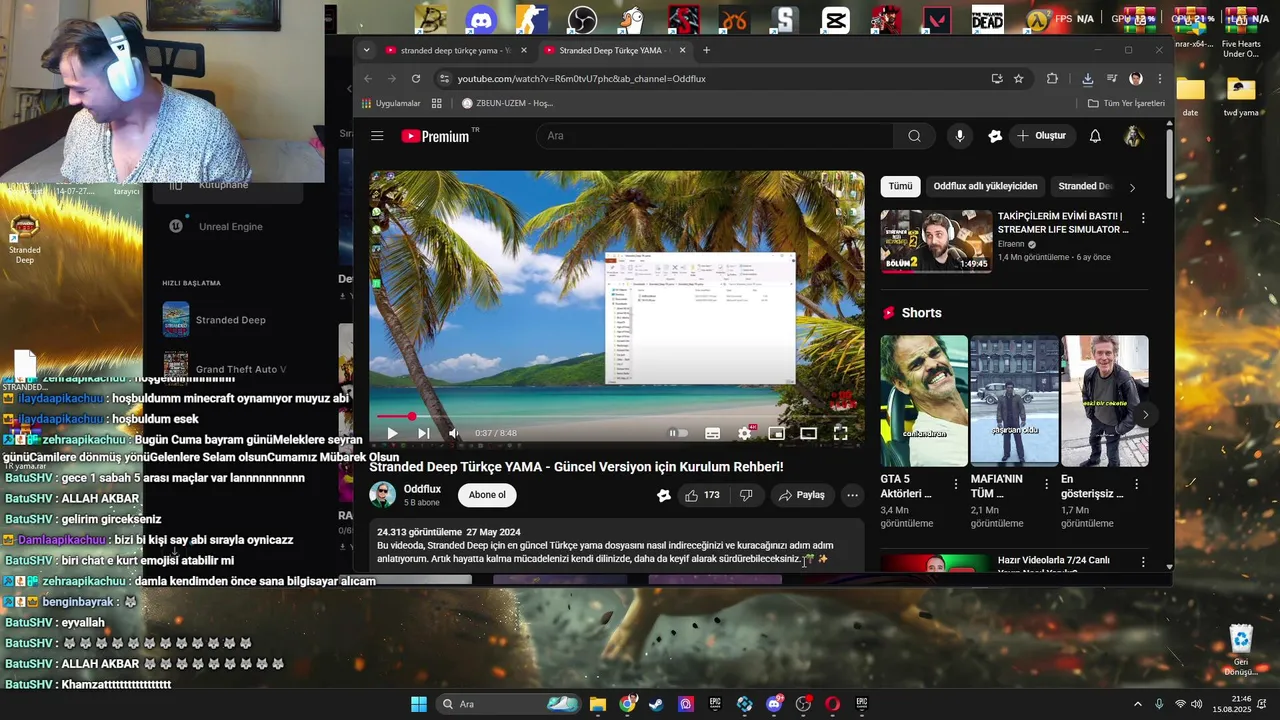The image size is (1280, 720).
Task: Toggle theater mode in the player
Action: click(808, 433)
